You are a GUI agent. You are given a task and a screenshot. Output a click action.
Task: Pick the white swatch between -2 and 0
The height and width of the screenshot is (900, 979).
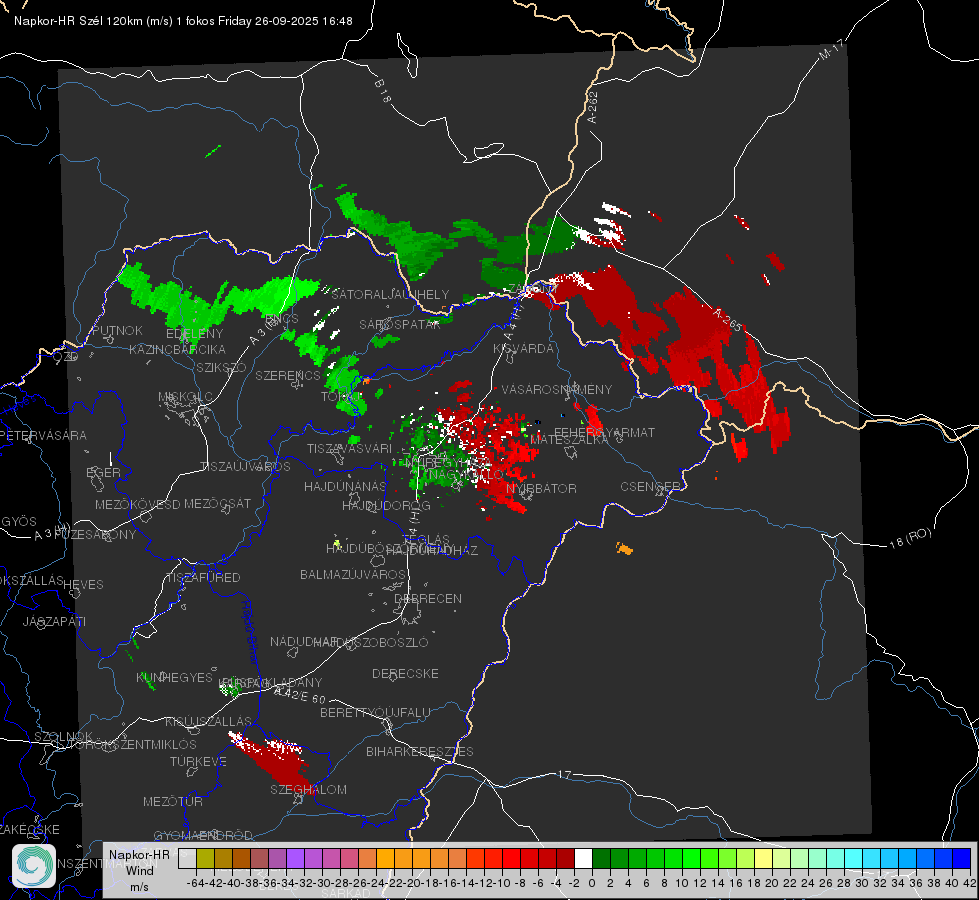click(x=583, y=858)
